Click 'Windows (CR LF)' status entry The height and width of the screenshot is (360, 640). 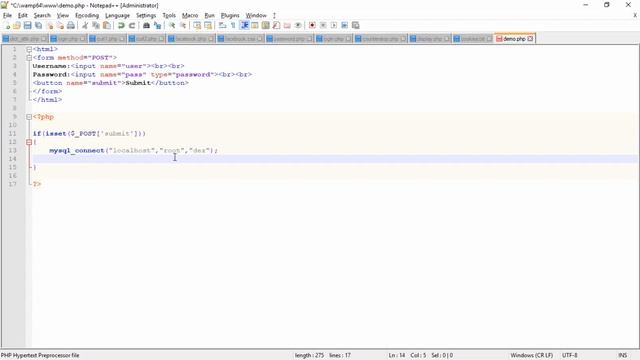click(x=531, y=356)
